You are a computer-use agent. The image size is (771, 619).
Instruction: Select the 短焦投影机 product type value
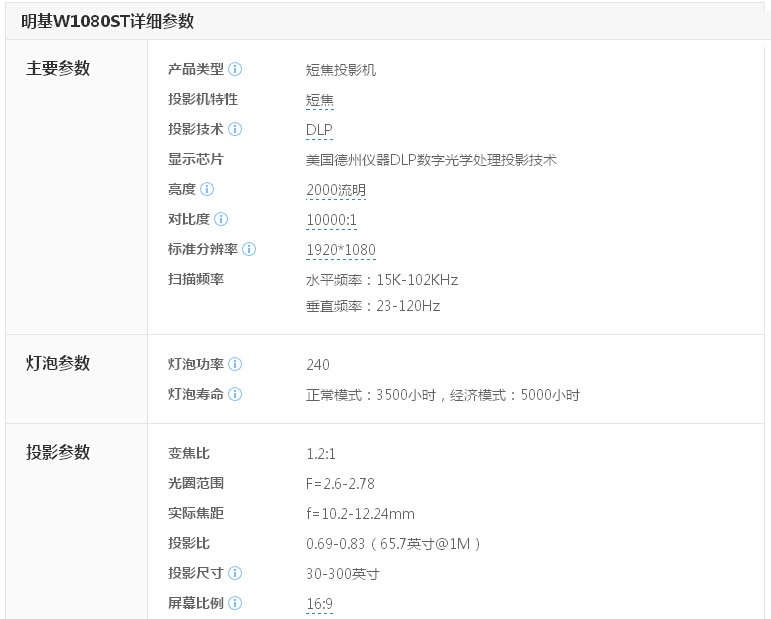pyautogui.click(x=341, y=70)
